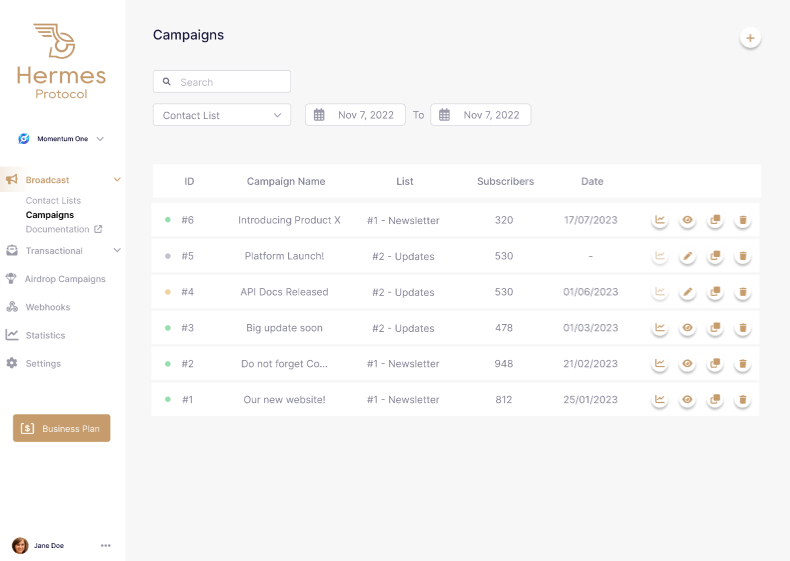Open the Contact List dropdown filter
Viewport: 790px width, 561px height.
(x=222, y=115)
